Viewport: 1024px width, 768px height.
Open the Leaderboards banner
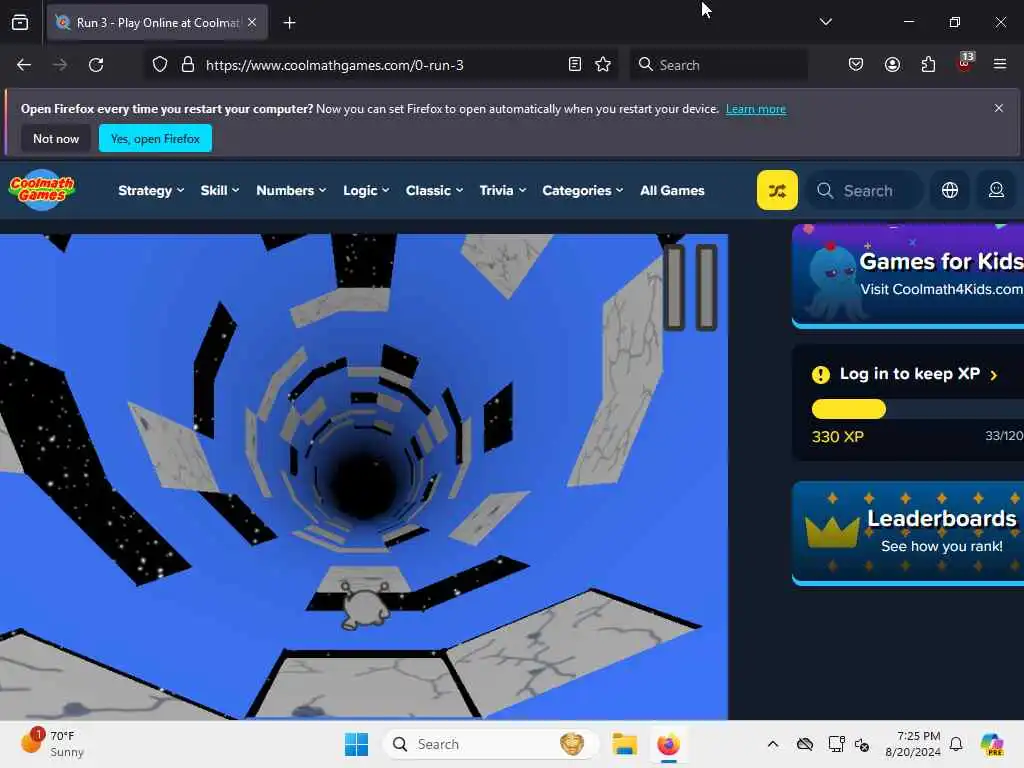(908, 533)
